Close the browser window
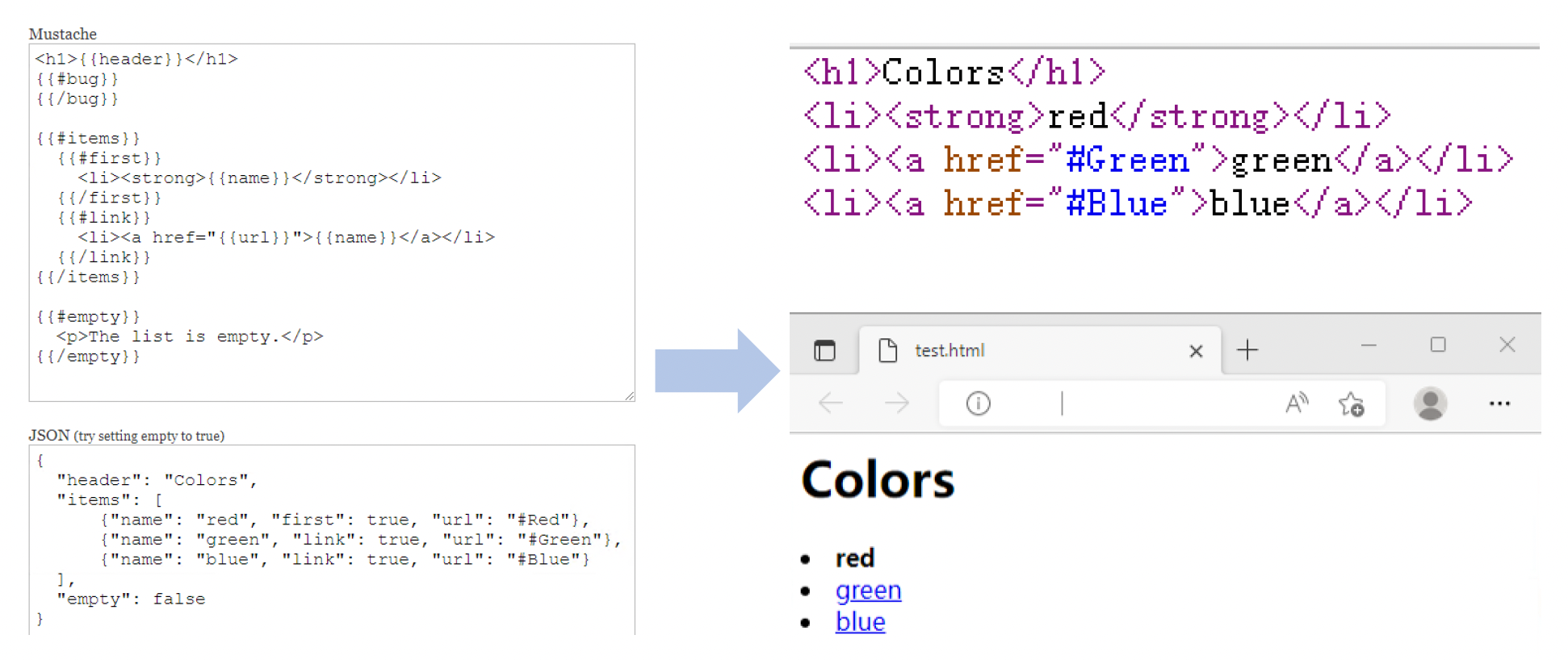Screen dimensions: 1568x660 tap(1507, 345)
